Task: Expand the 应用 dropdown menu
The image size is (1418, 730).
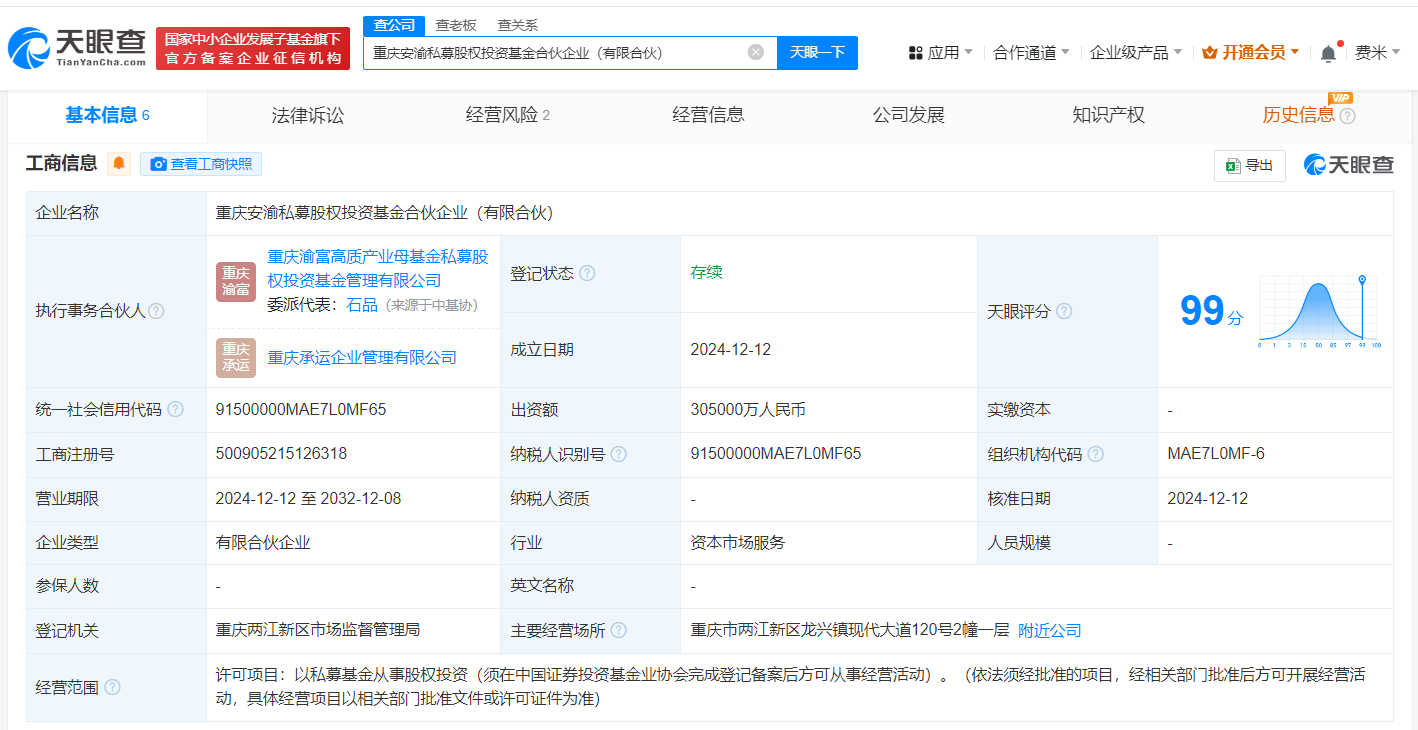Action: point(940,52)
